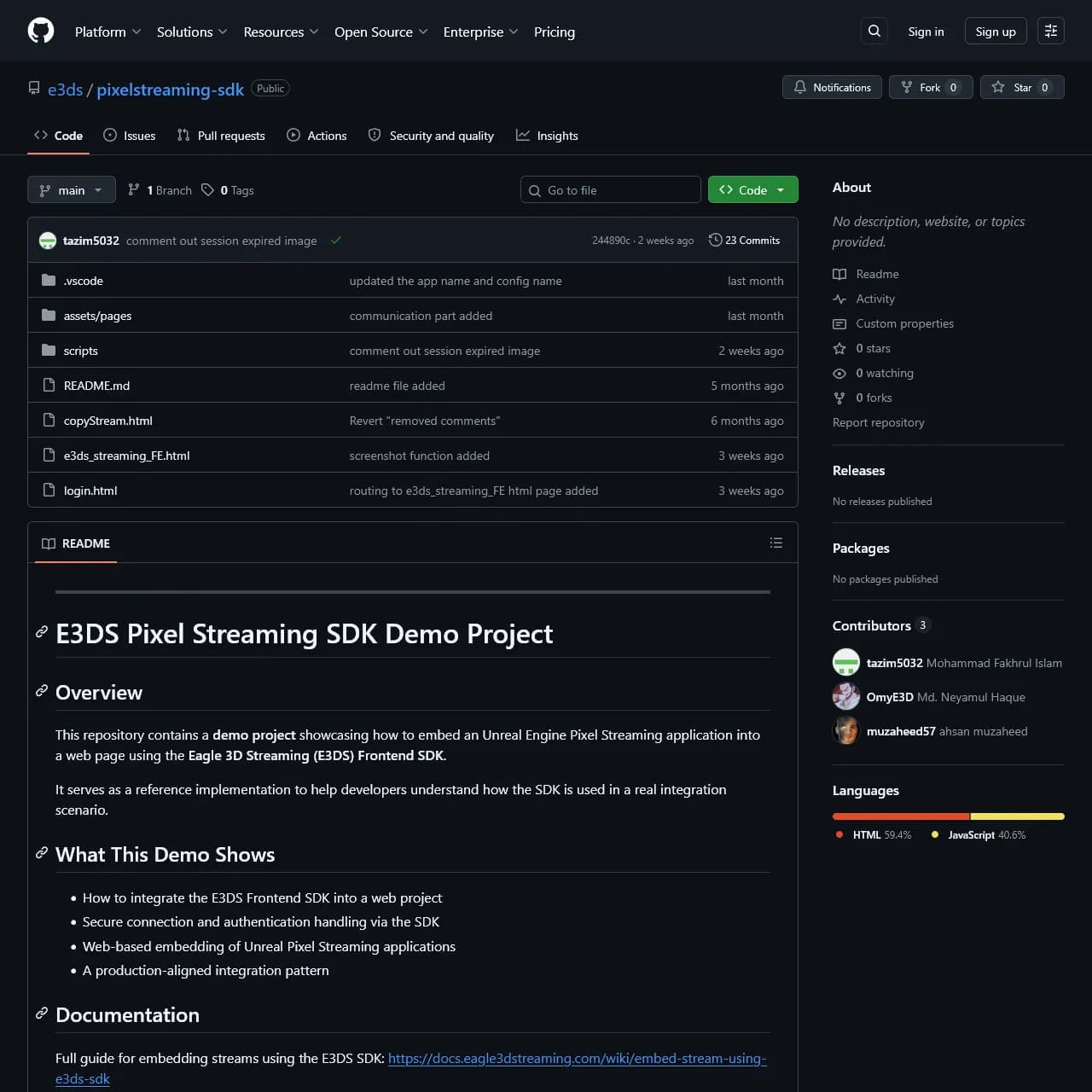1092x1092 pixels.
Task: Open e3ds_streaming_FE.html file
Action: [x=126, y=456]
